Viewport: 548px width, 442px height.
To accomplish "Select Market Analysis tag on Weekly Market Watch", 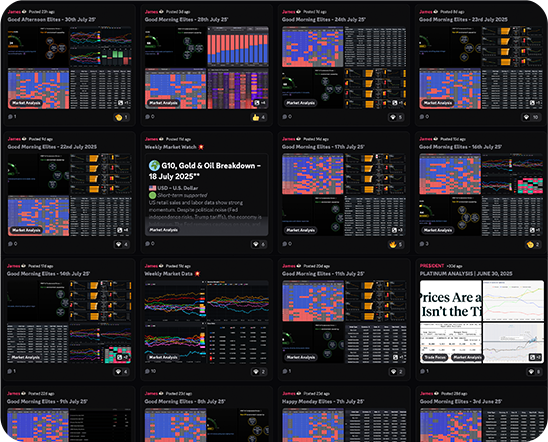I will pos(164,230).
